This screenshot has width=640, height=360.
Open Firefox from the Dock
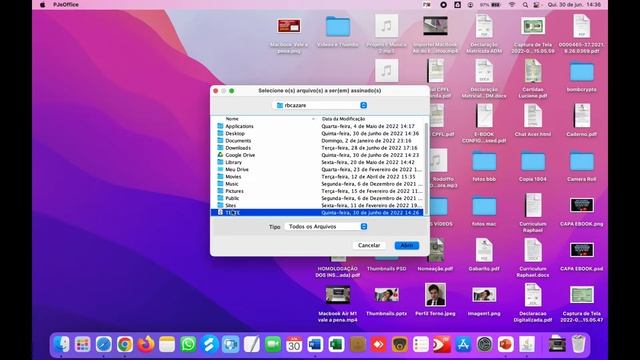tap(146, 344)
